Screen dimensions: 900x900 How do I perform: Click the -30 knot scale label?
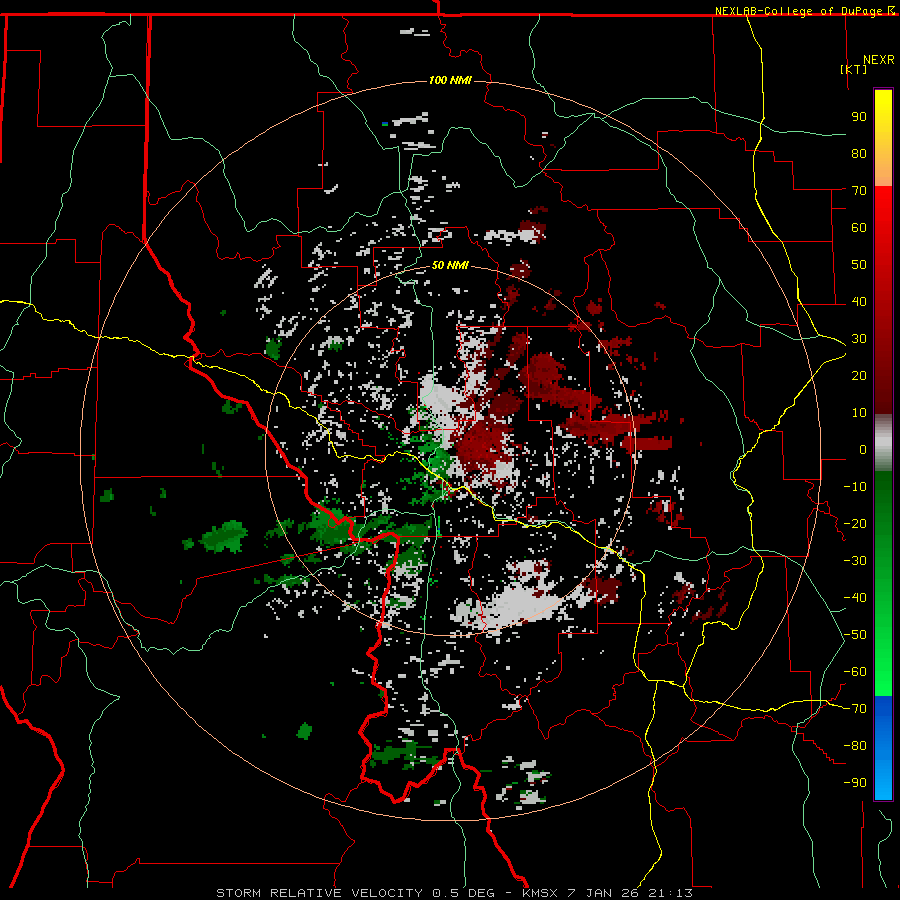(855, 561)
